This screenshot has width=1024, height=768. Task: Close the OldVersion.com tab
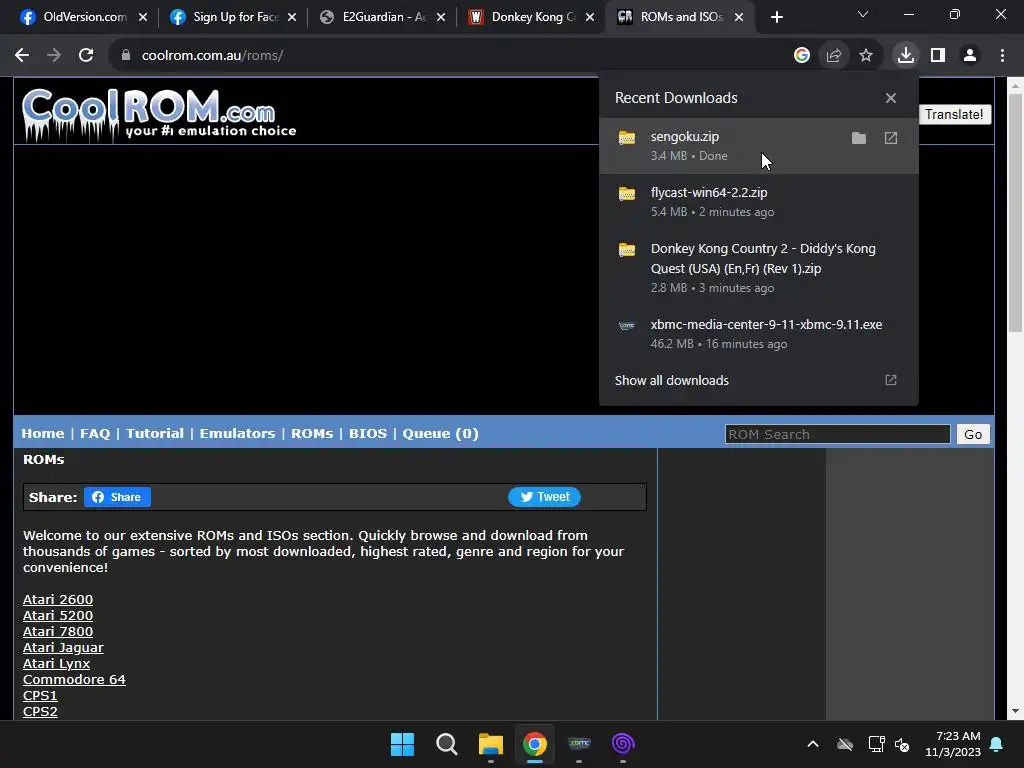tap(143, 17)
